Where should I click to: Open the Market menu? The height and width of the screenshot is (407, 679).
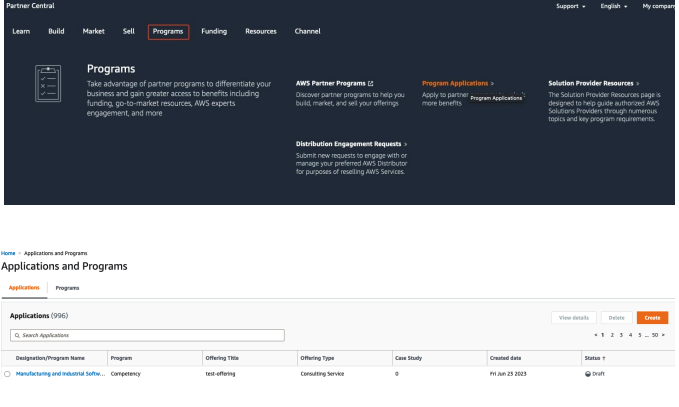(x=94, y=31)
